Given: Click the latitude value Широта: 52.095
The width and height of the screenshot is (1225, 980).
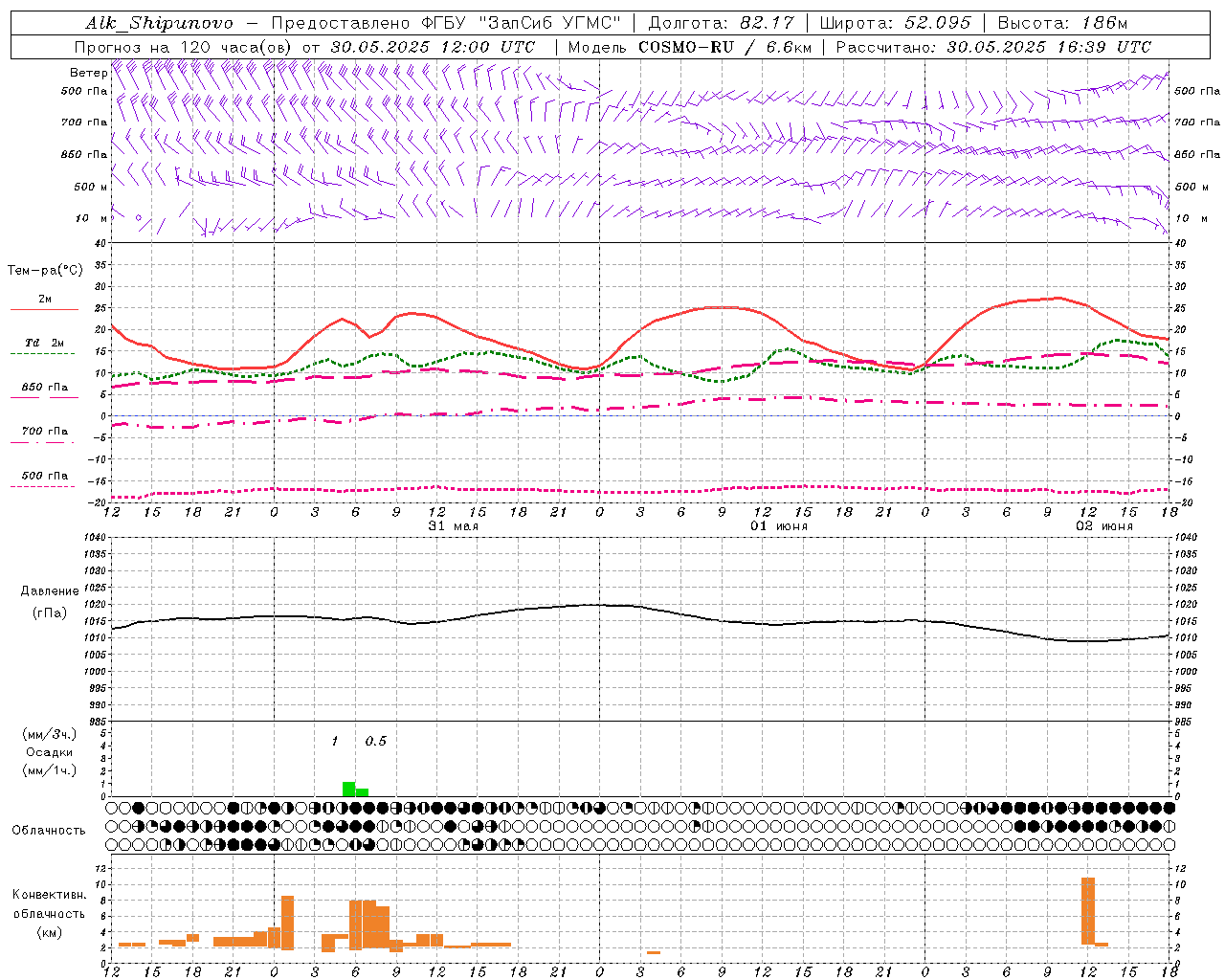Looking at the screenshot, I should point(896,23).
